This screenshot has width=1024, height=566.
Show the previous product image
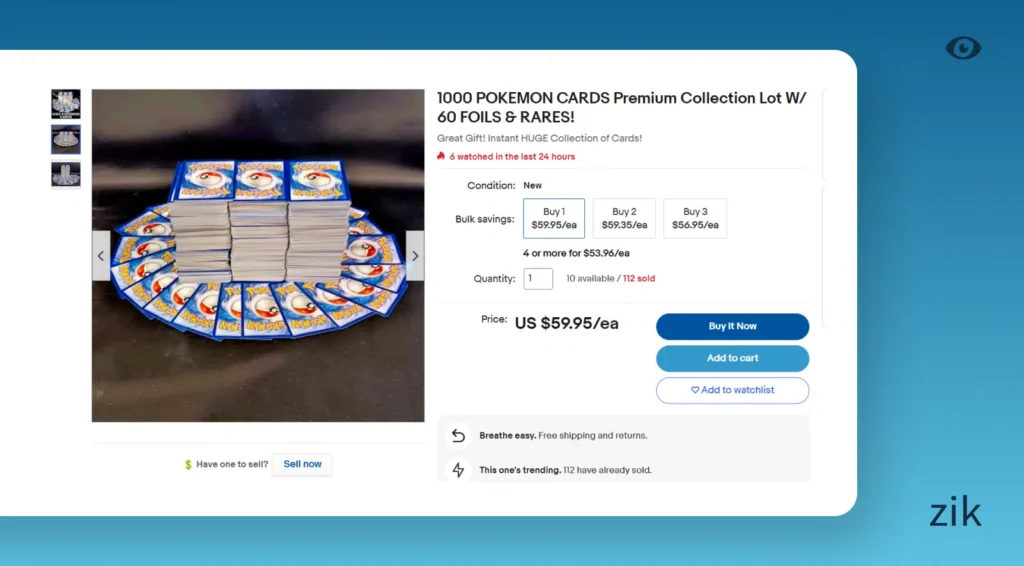(100, 256)
